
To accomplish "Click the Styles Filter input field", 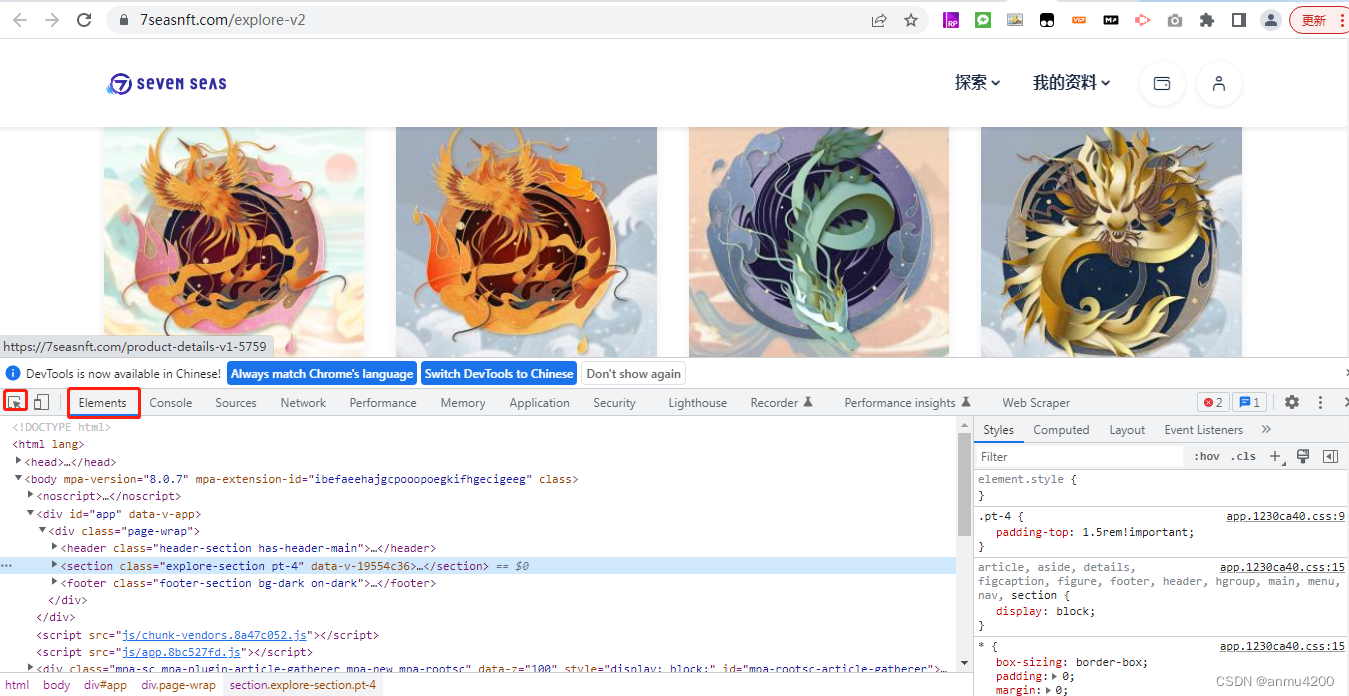I will click(x=1079, y=456).
